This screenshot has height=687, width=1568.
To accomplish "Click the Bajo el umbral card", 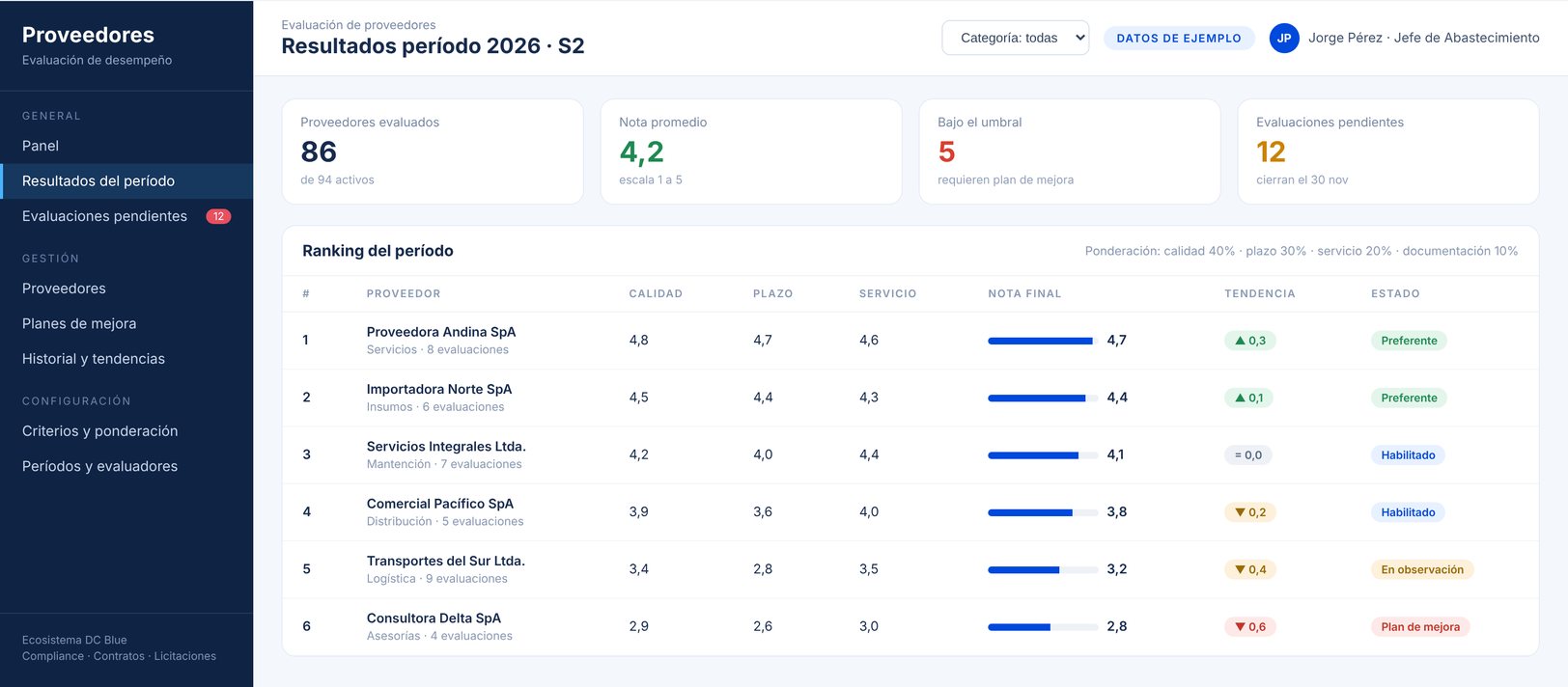I will [x=1069, y=151].
